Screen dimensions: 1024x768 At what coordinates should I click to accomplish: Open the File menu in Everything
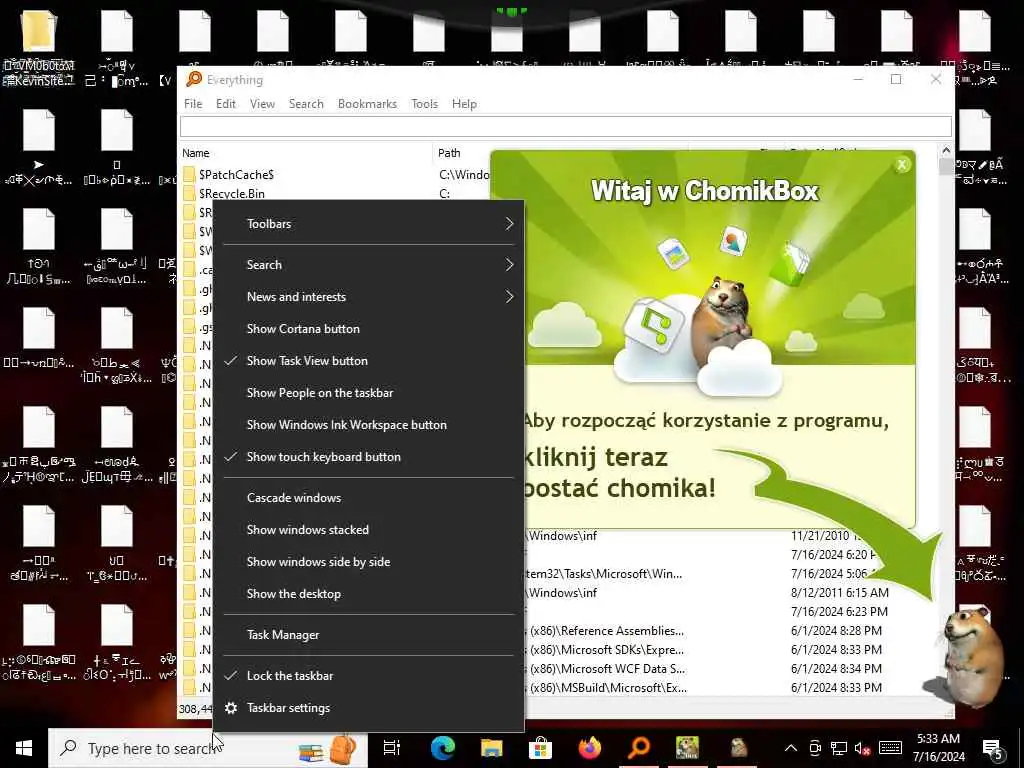tap(193, 104)
